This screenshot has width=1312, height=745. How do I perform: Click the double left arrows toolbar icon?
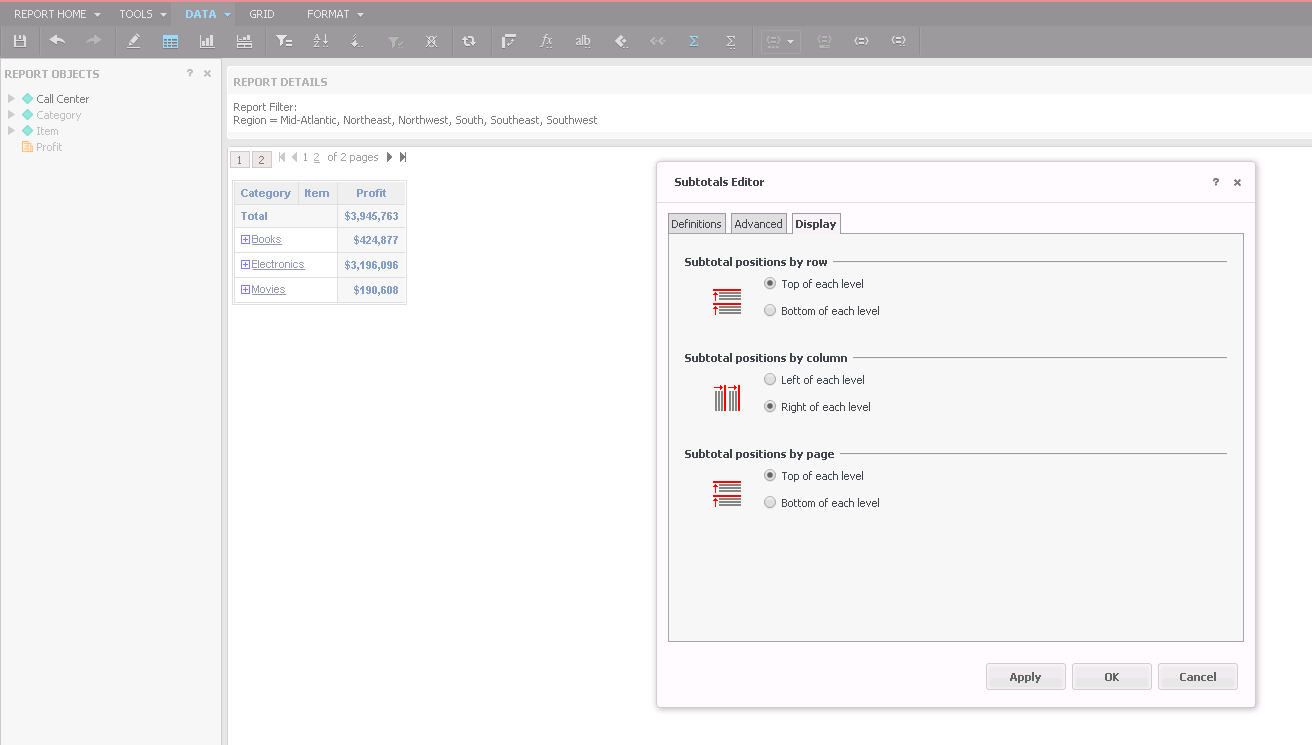[657, 41]
